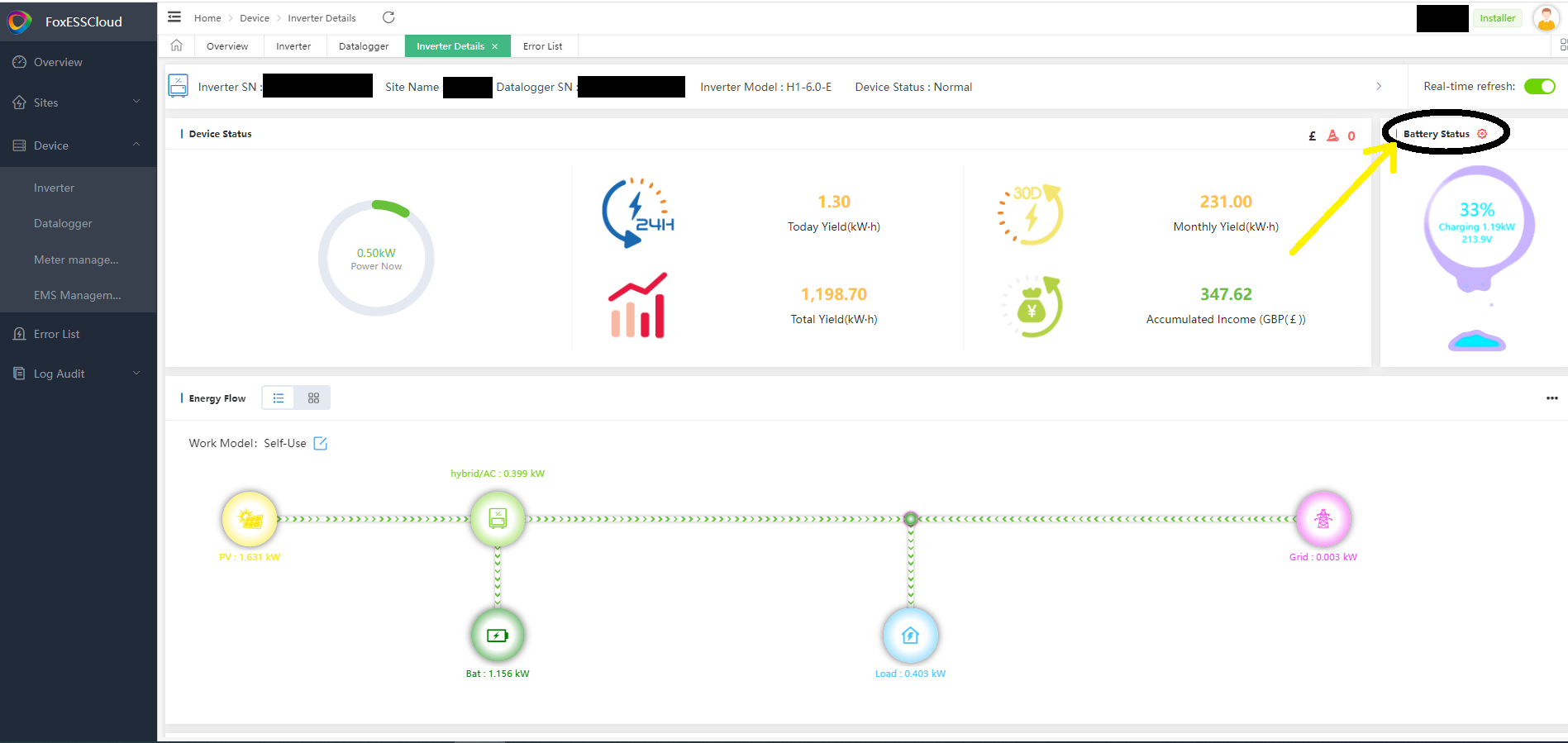Screen dimensions: 1568x743
Task: Click the page refresh icon
Action: click(x=388, y=17)
